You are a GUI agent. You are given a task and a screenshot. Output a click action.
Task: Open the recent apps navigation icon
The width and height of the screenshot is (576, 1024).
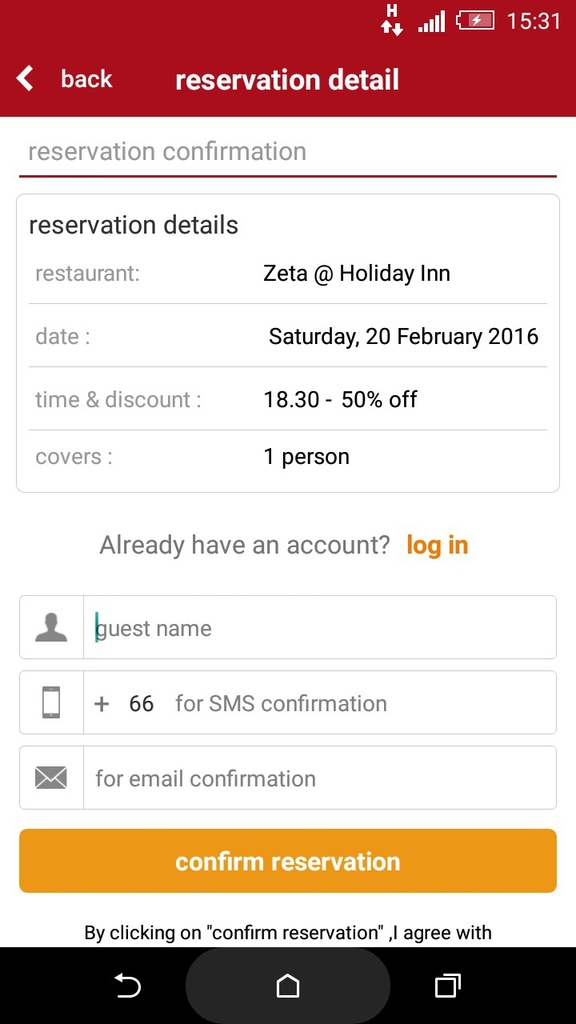(x=447, y=985)
